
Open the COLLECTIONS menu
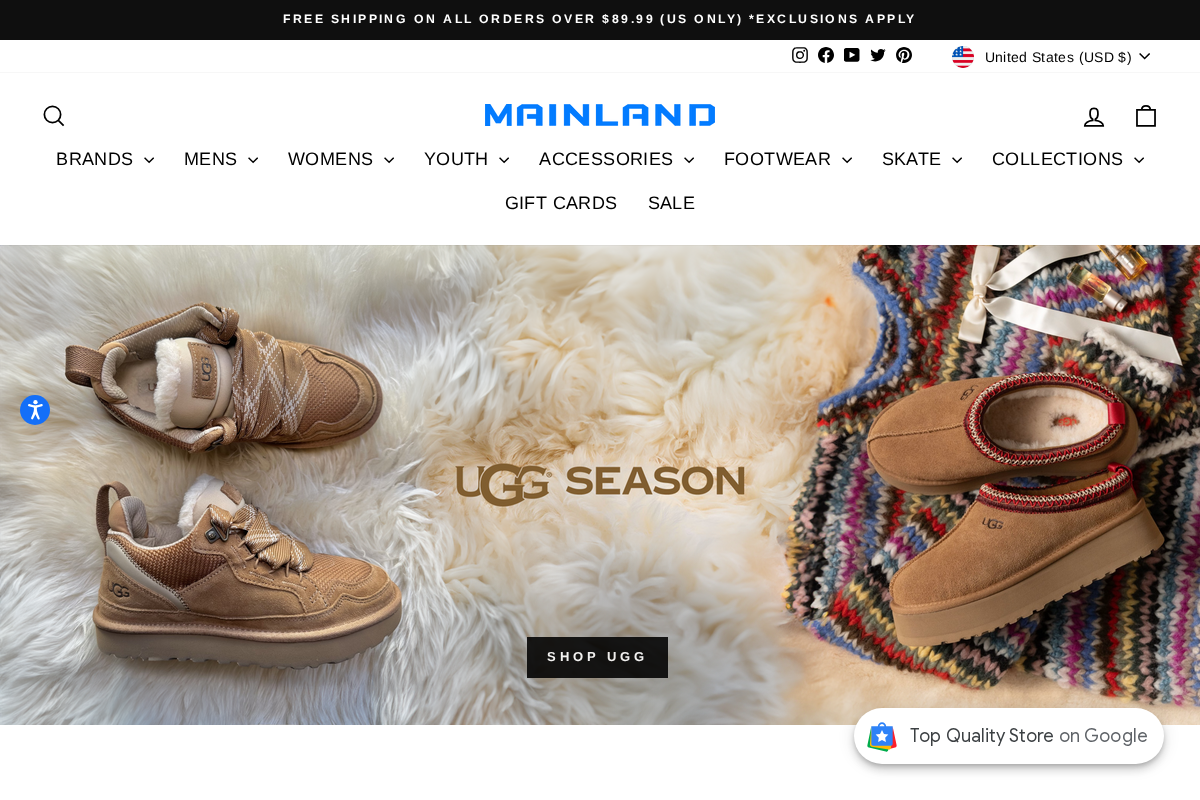pos(1068,160)
